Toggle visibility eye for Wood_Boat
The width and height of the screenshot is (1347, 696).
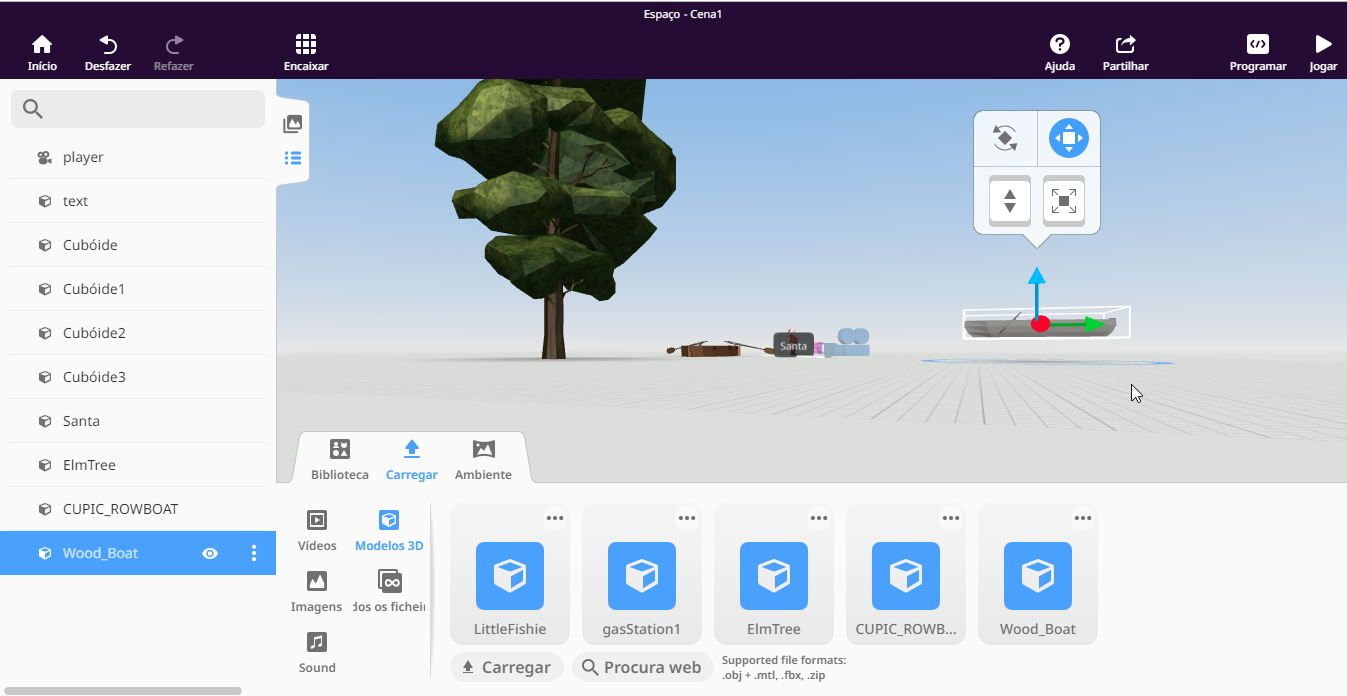pos(210,553)
